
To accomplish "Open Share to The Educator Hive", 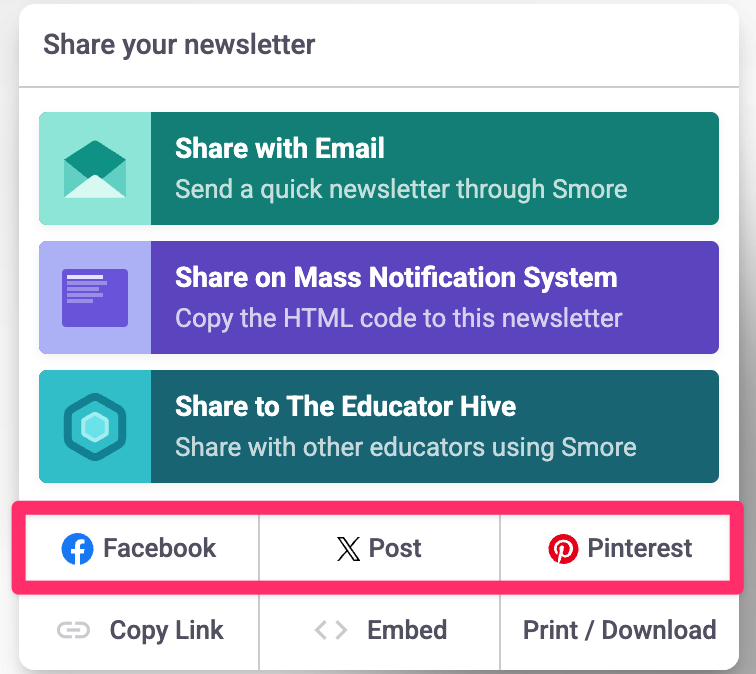I will click(x=345, y=407).
